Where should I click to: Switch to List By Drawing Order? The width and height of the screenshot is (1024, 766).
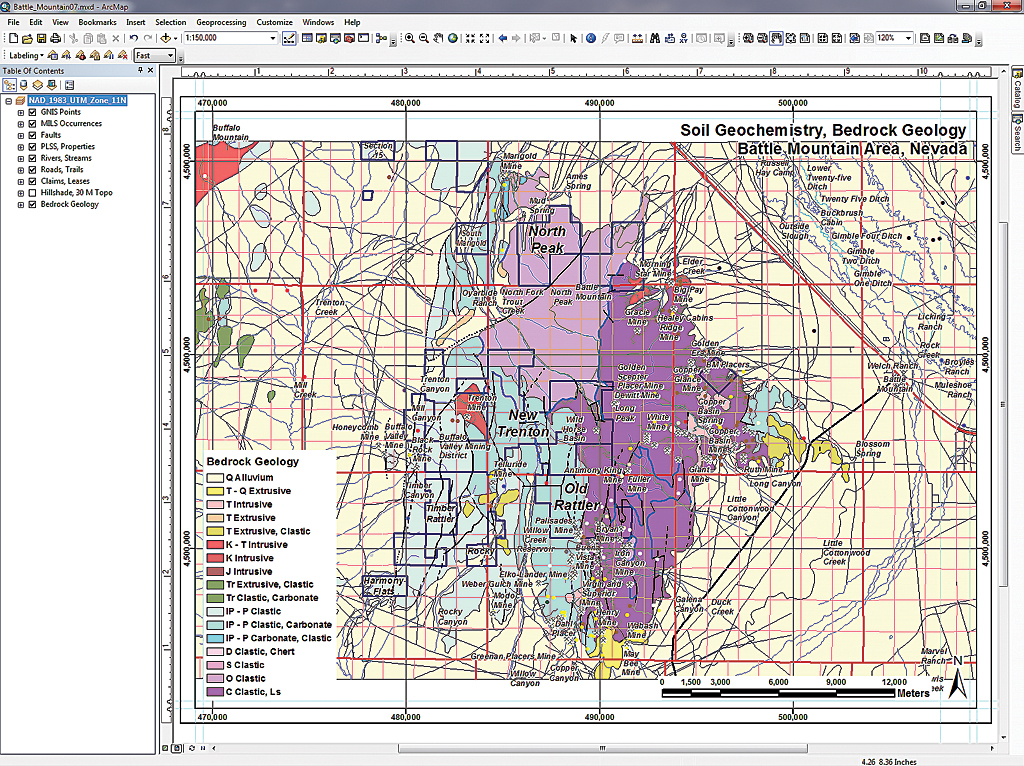tap(9, 85)
